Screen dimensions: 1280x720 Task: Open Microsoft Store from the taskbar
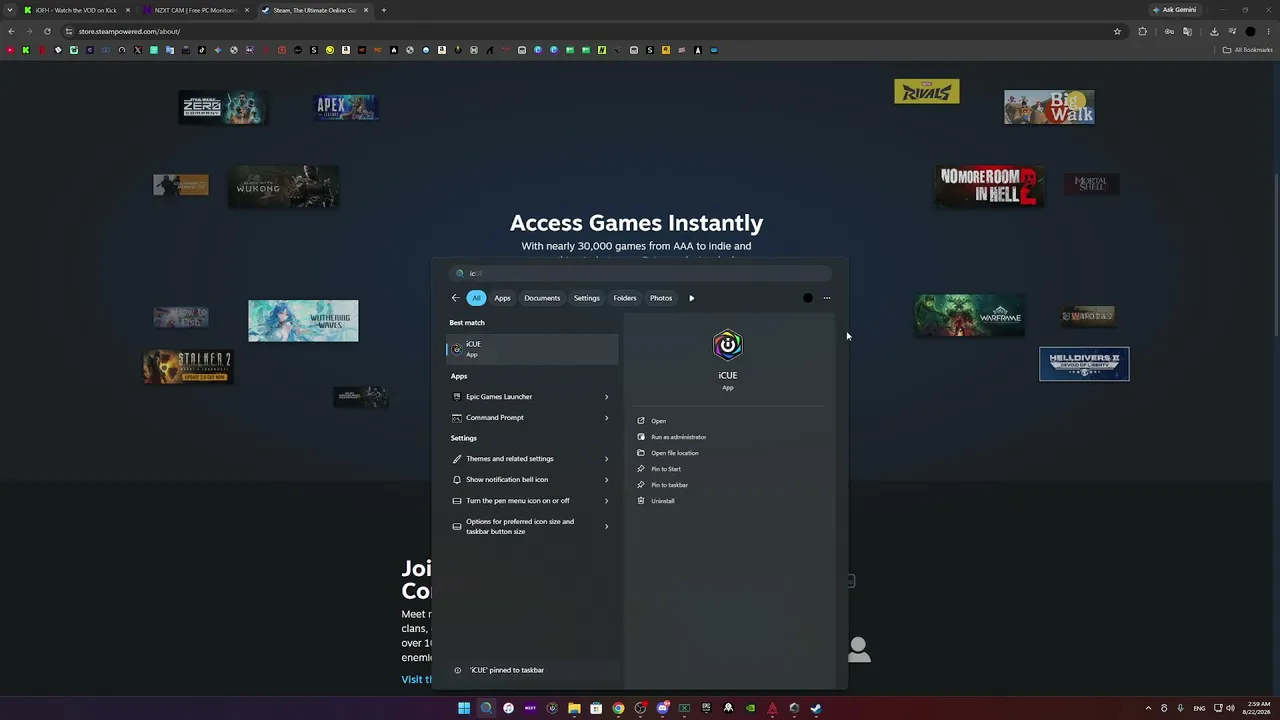click(x=596, y=708)
